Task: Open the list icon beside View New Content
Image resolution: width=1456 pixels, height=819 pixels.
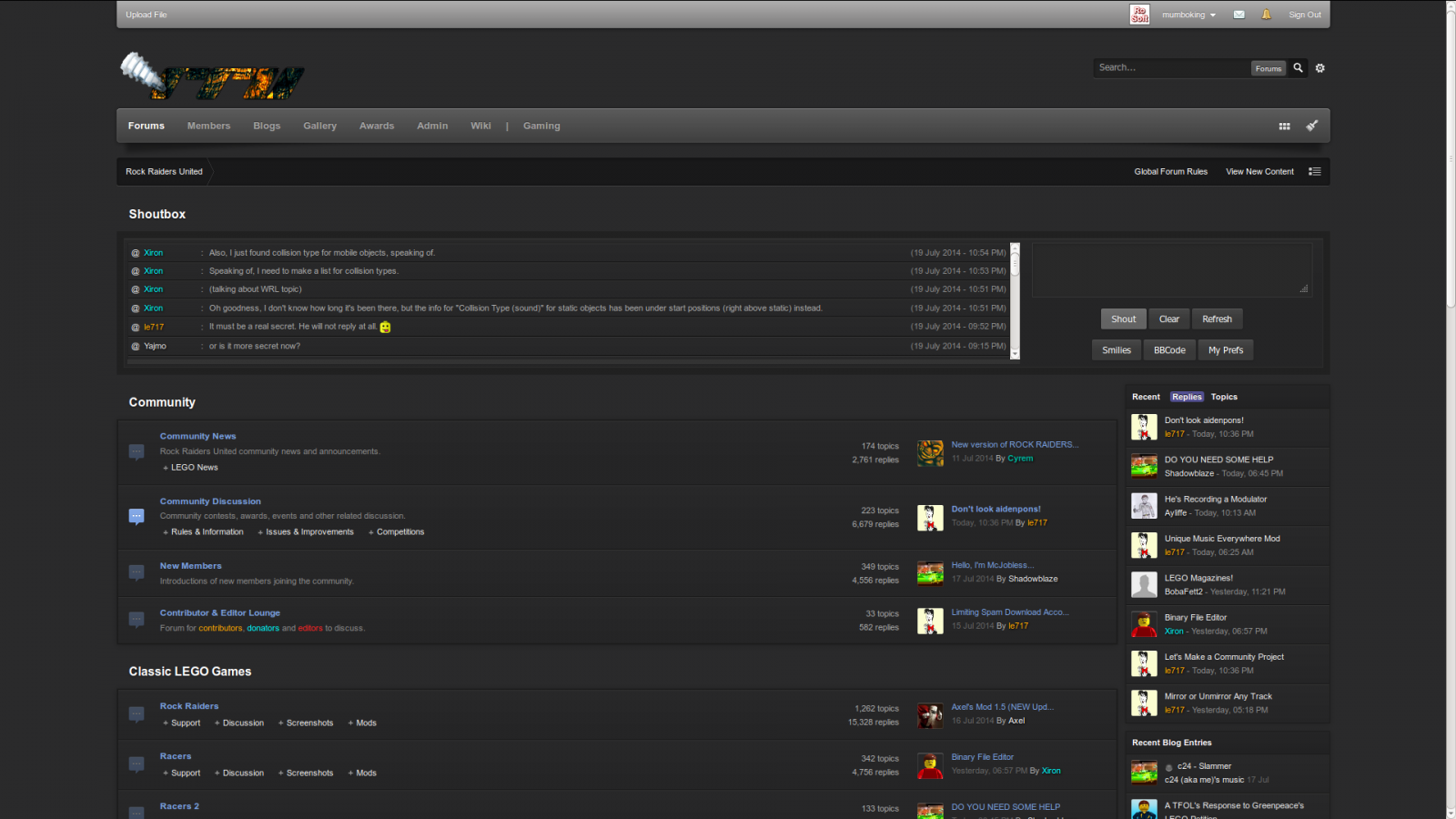Action: coord(1315,171)
